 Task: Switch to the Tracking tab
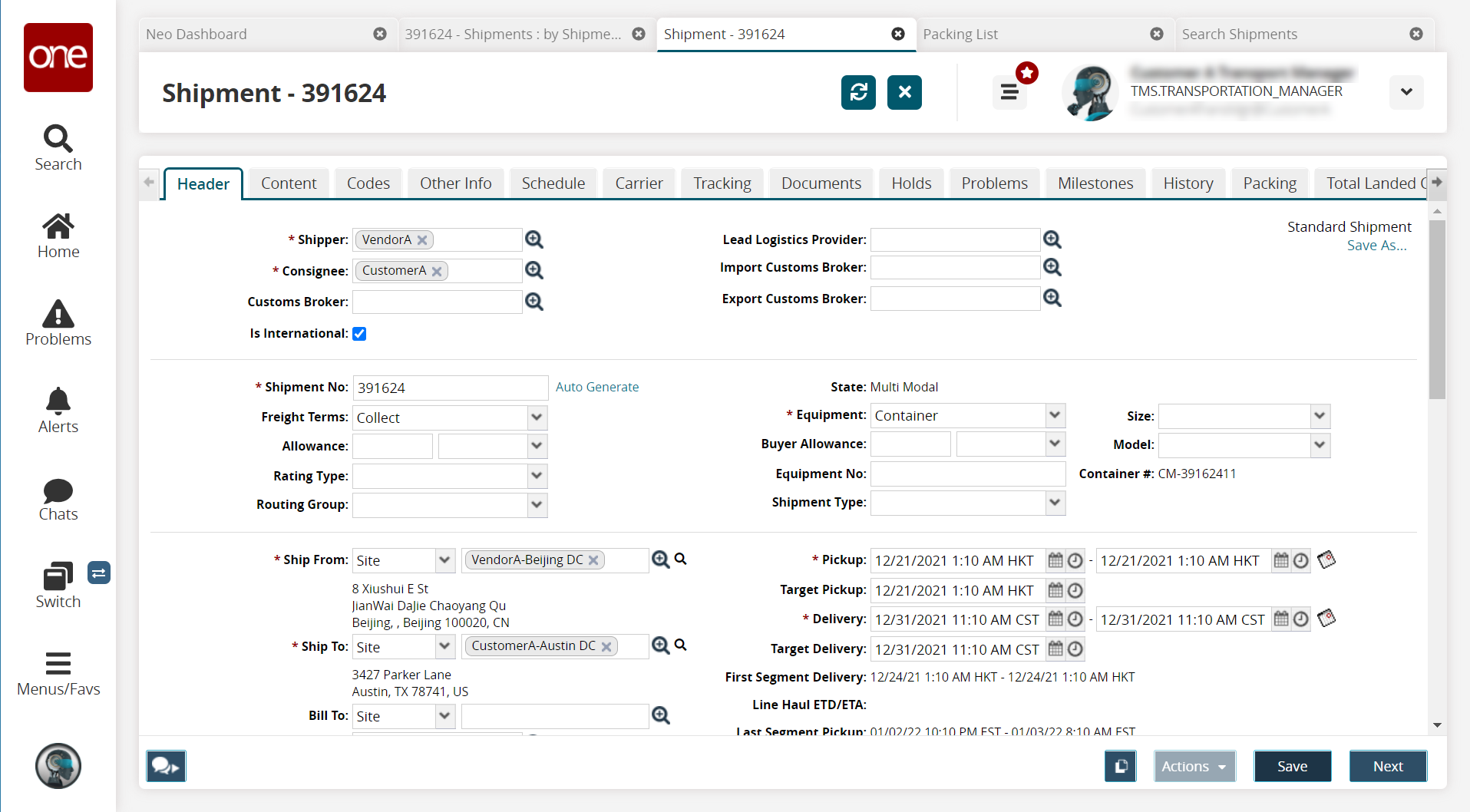(722, 183)
